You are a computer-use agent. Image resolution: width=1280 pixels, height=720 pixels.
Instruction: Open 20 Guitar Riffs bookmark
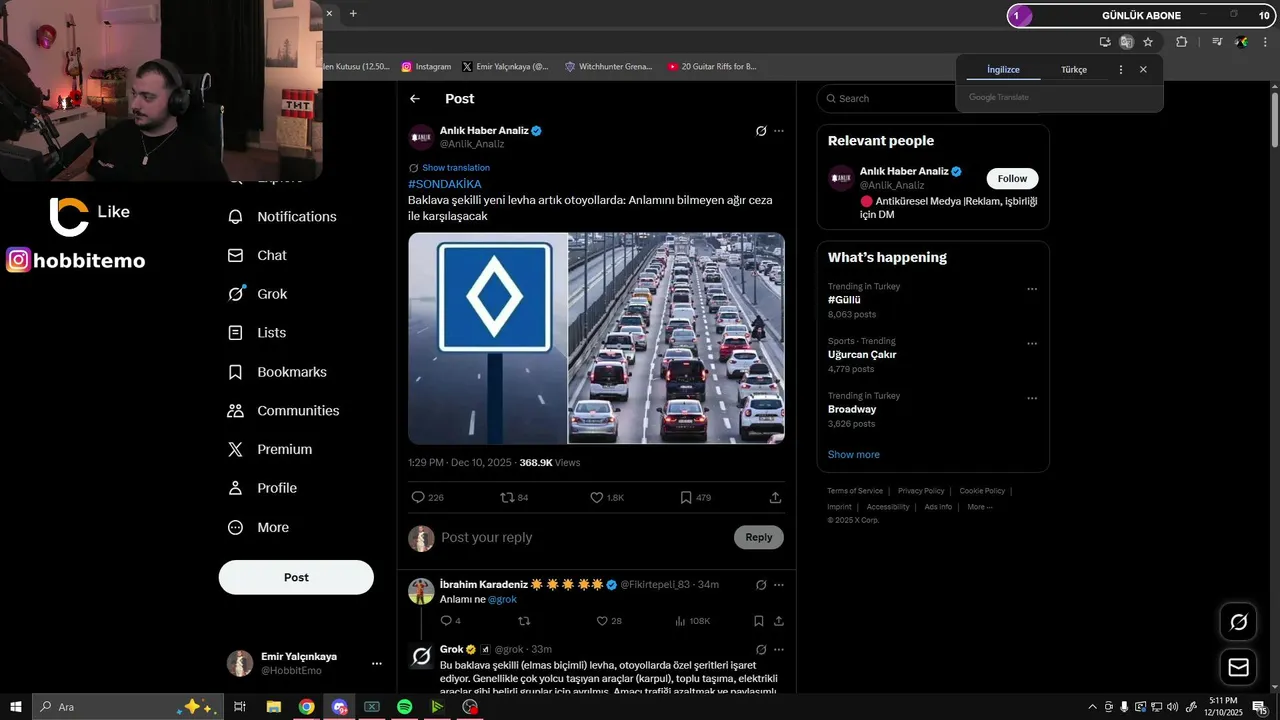click(712, 67)
